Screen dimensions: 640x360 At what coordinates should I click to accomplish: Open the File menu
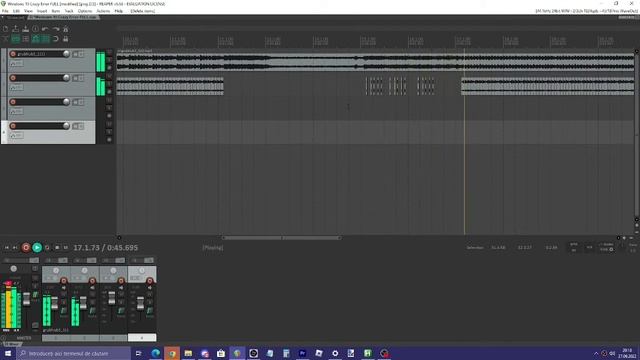click(x=5, y=11)
